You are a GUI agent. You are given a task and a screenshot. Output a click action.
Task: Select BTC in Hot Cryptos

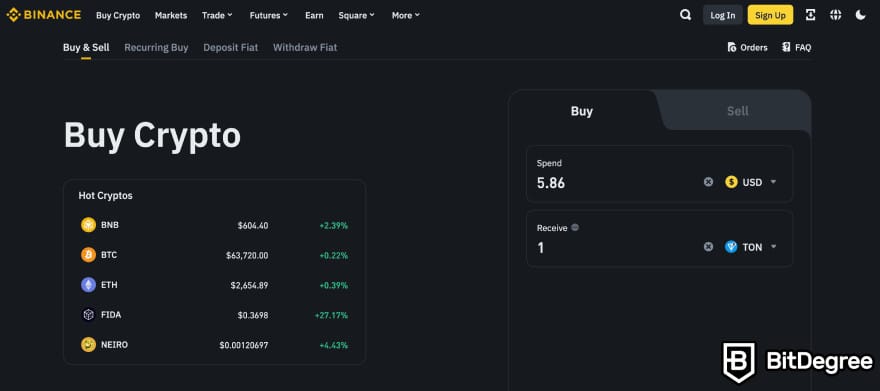[x=214, y=255]
